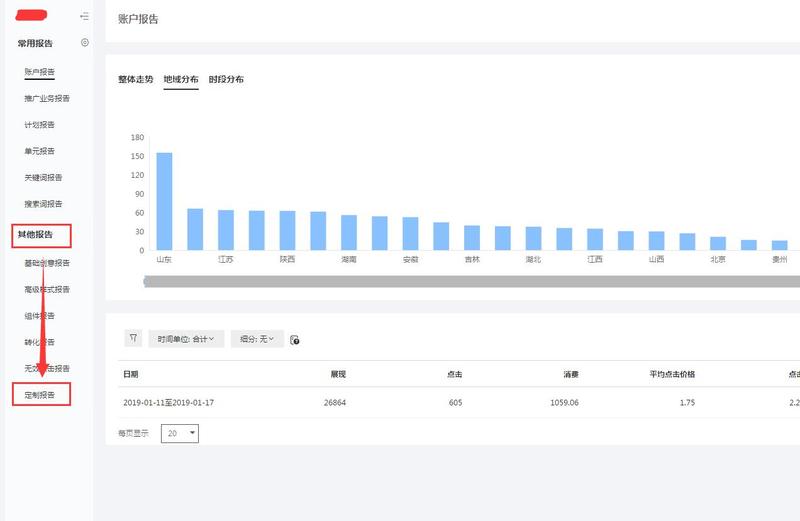Open 关键词报告 in the sidebar

pos(43,178)
